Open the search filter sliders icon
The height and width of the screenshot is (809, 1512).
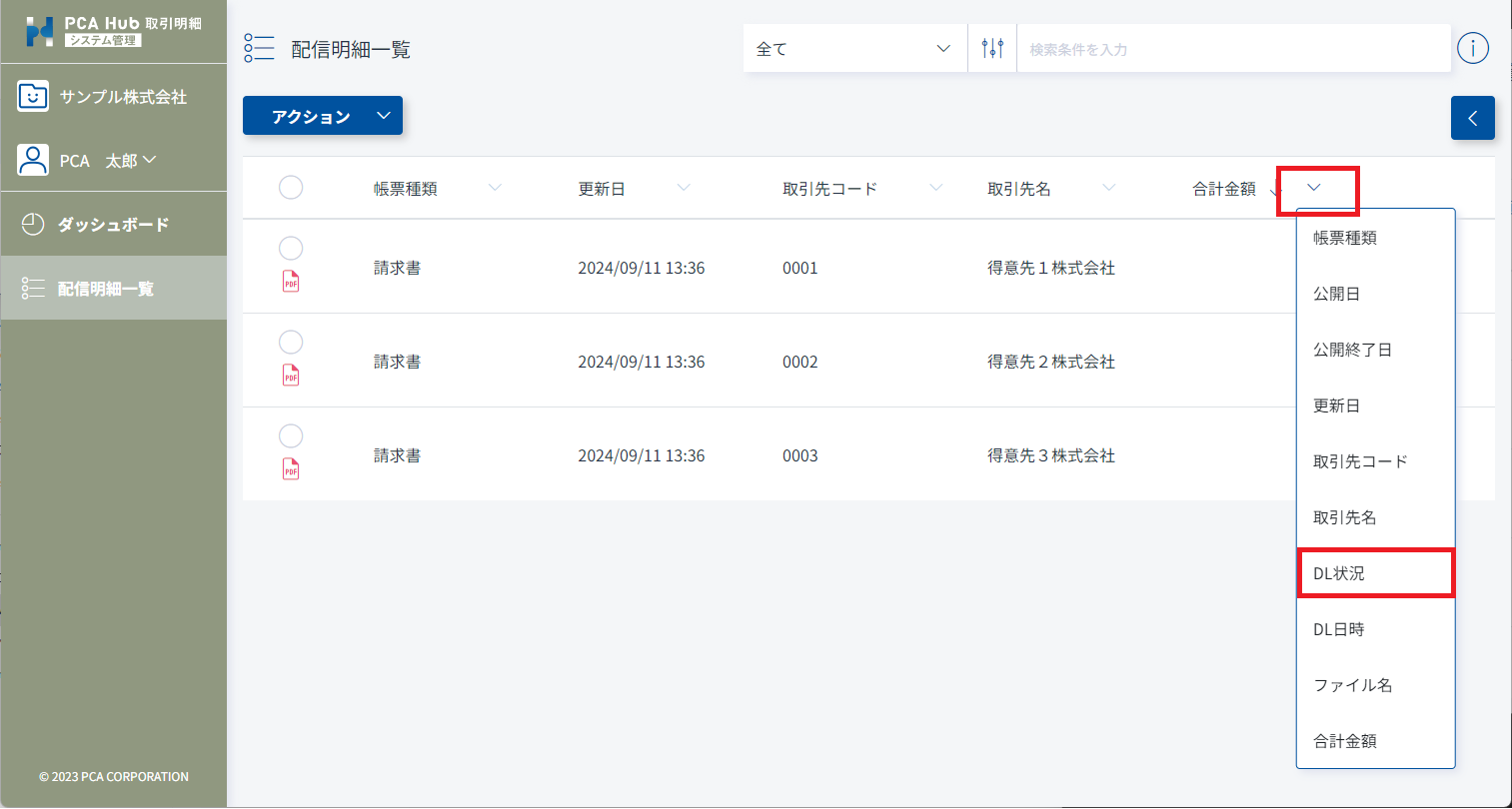click(992, 48)
